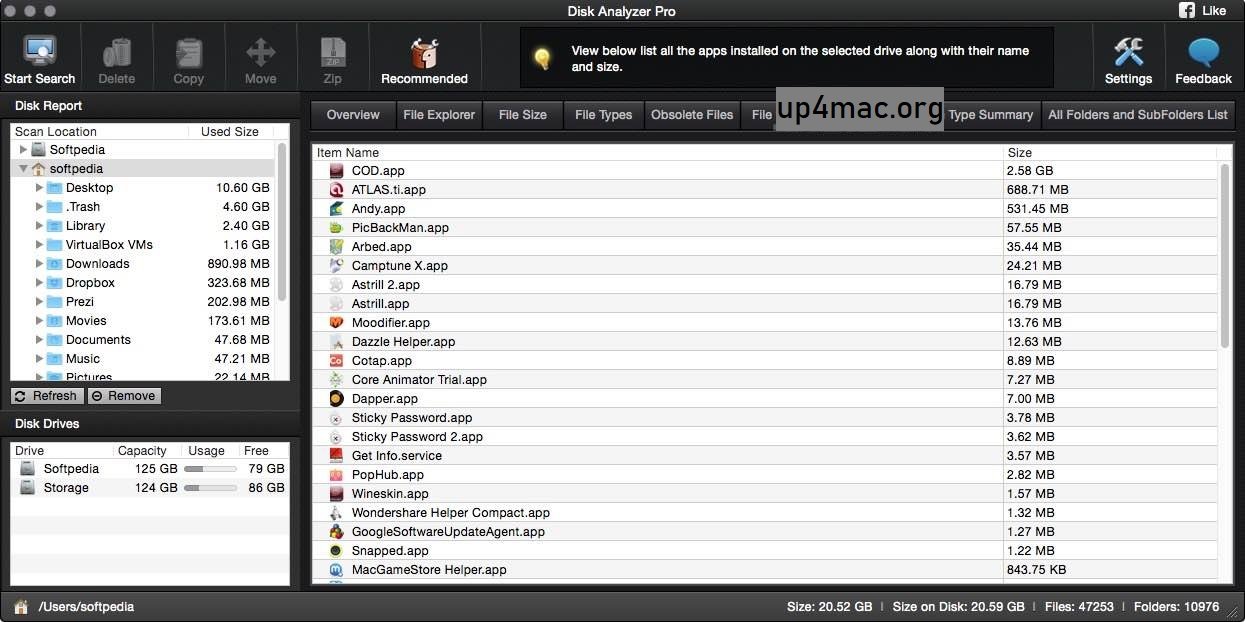Viewport: 1245px width, 622px height.
Task: Click the Copy toolbar icon
Action: click(187, 50)
